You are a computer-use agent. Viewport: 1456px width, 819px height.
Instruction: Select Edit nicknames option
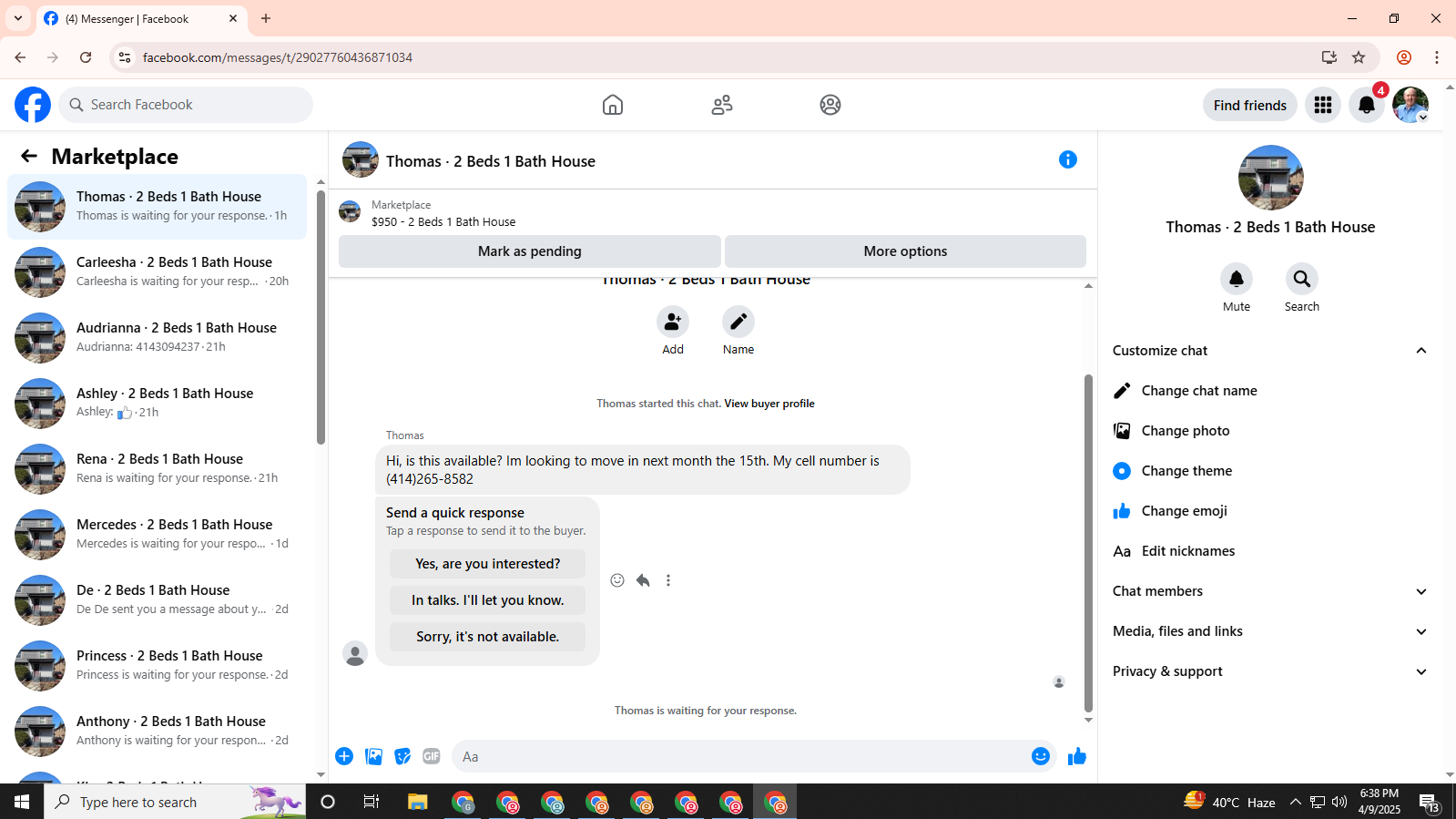click(1270, 551)
